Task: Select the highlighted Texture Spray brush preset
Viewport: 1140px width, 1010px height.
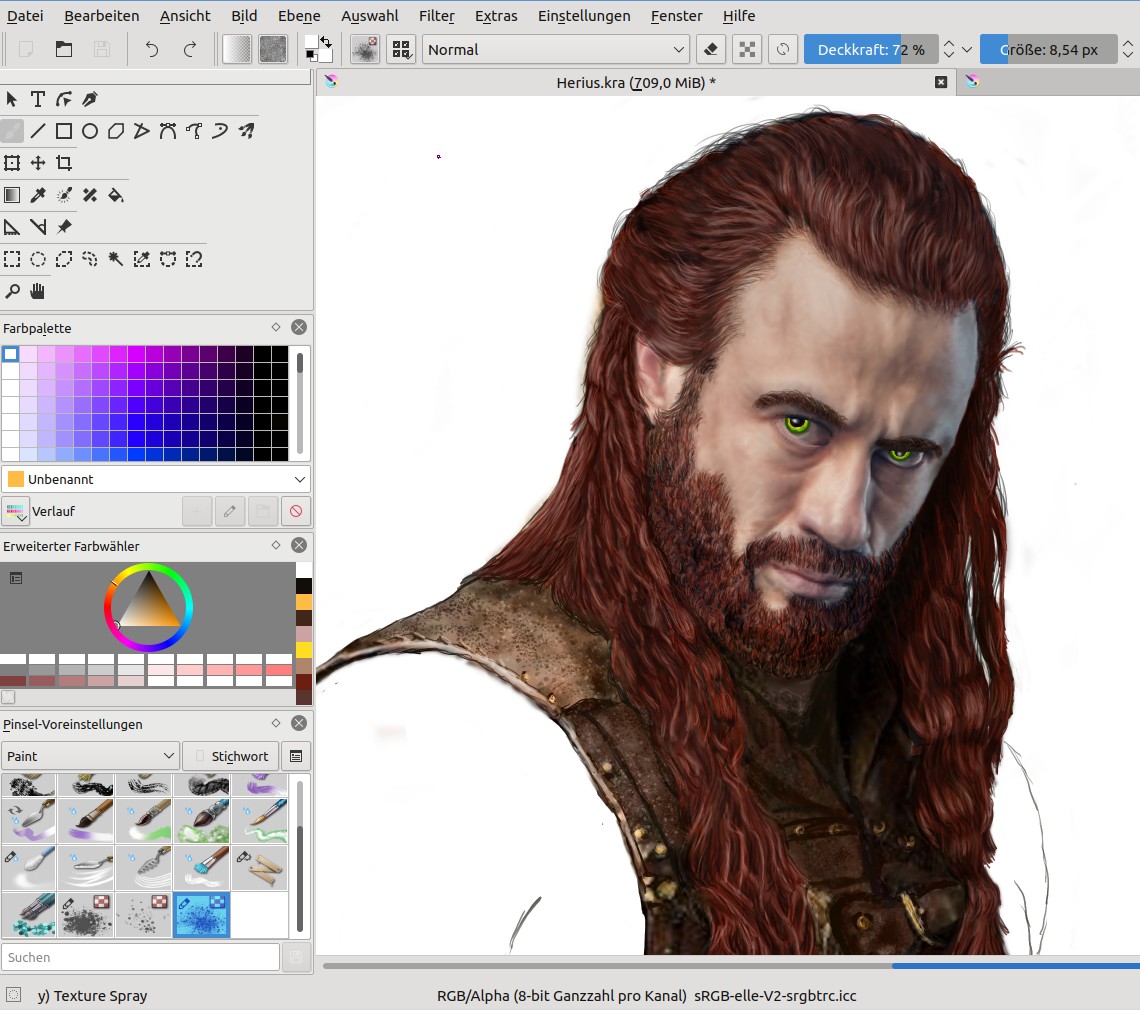Action: click(201, 915)
